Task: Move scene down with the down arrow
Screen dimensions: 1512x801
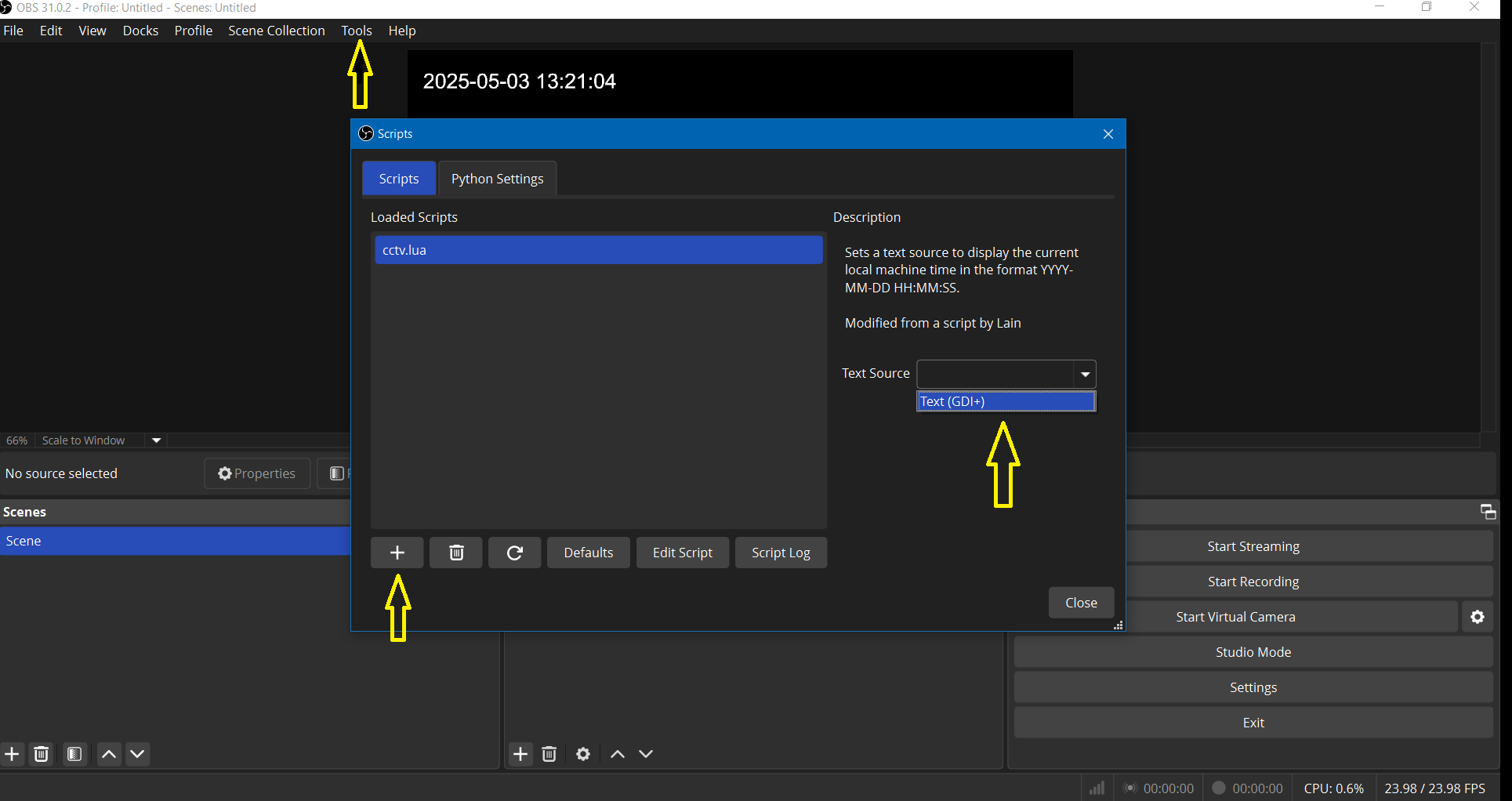Action: click(x=138, y=754)
